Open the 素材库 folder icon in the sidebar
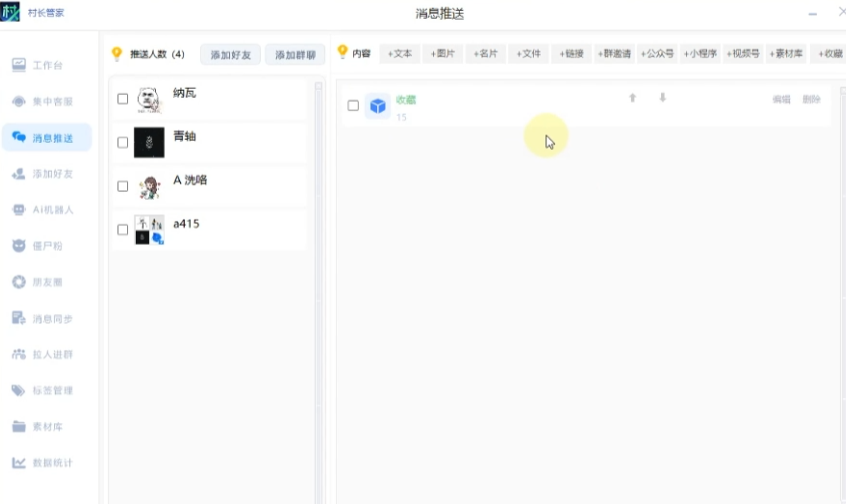Screen dimensions: 846x504 pyautogui.click(x=19, y=426)
